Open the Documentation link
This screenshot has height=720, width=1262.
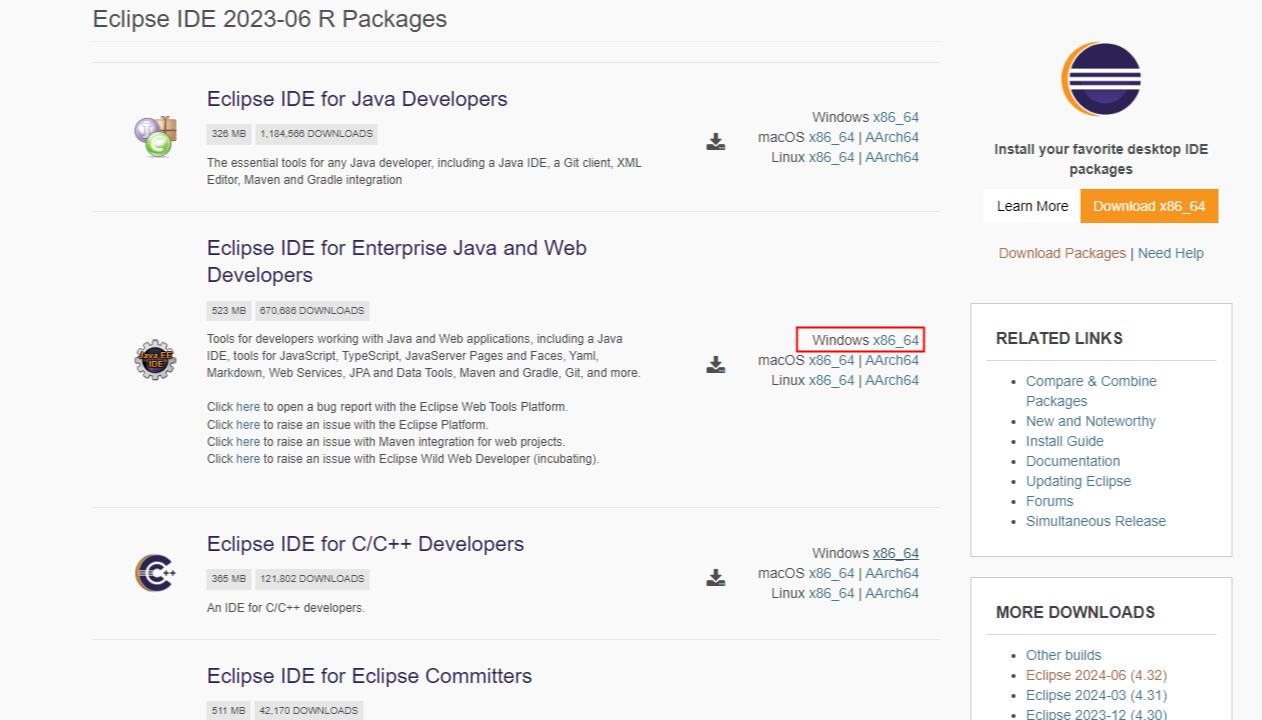(1073, 461)
